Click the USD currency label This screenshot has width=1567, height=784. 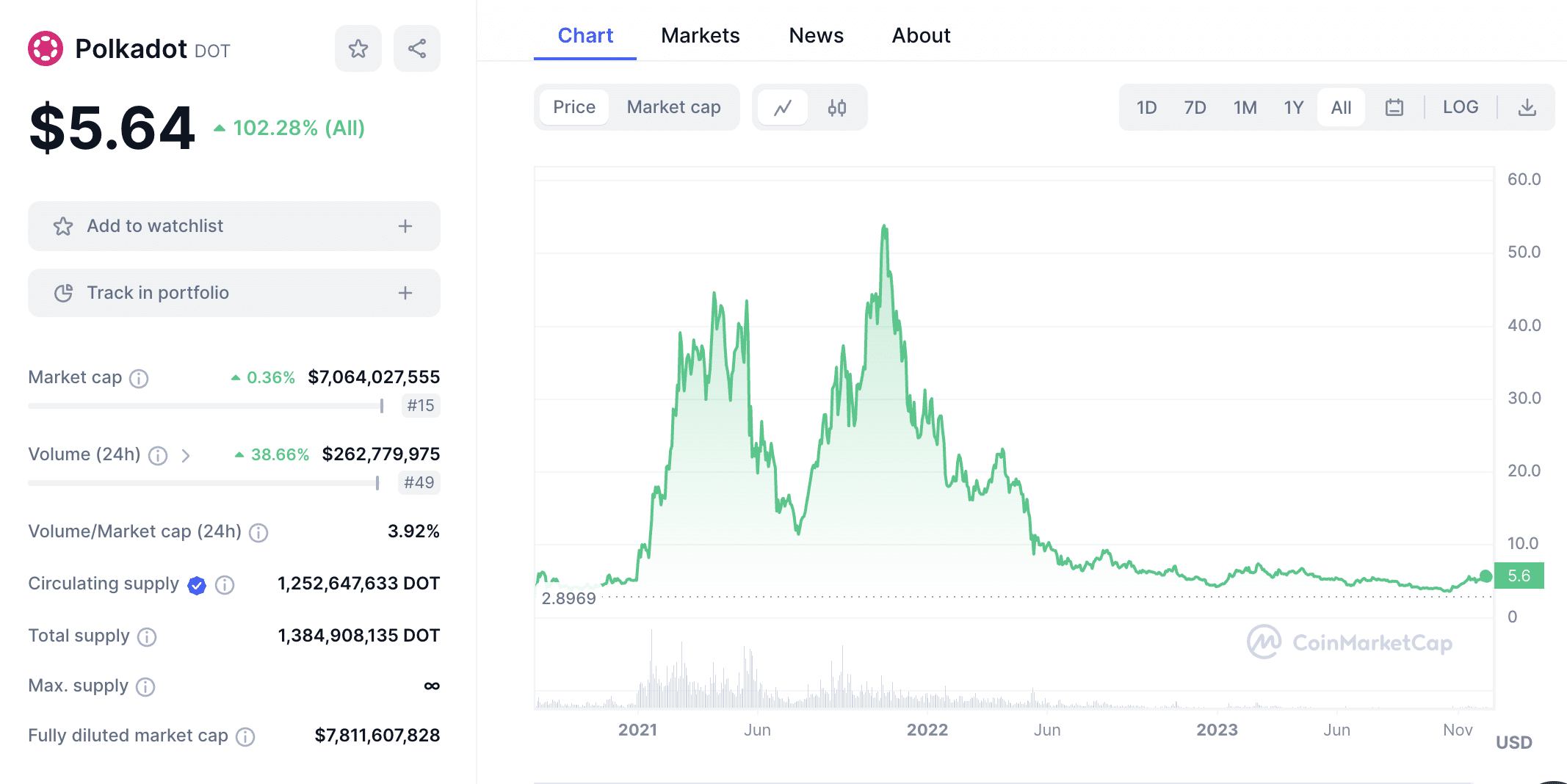tap(1513, 742)
